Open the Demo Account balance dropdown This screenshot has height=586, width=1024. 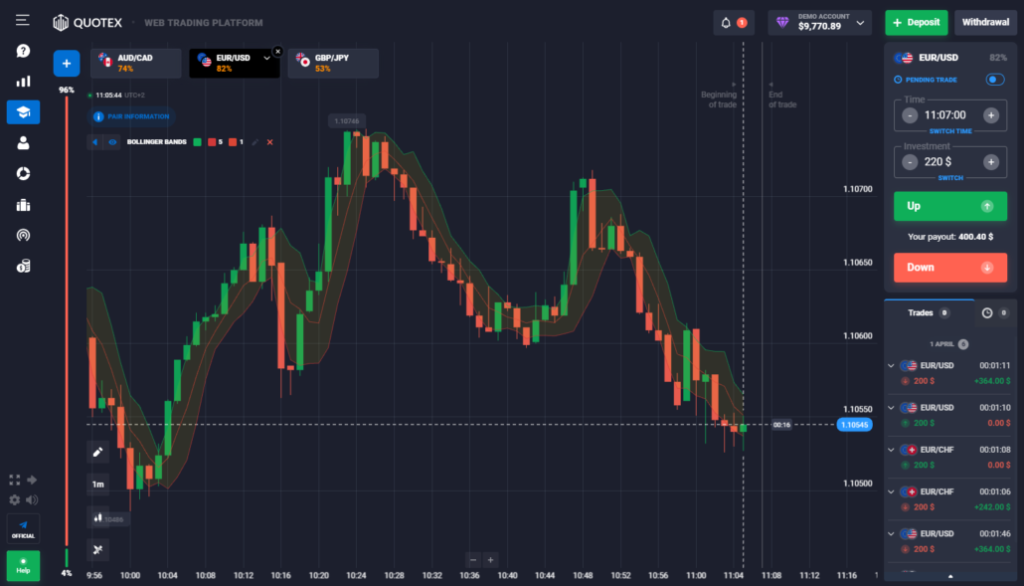(819, 22)
